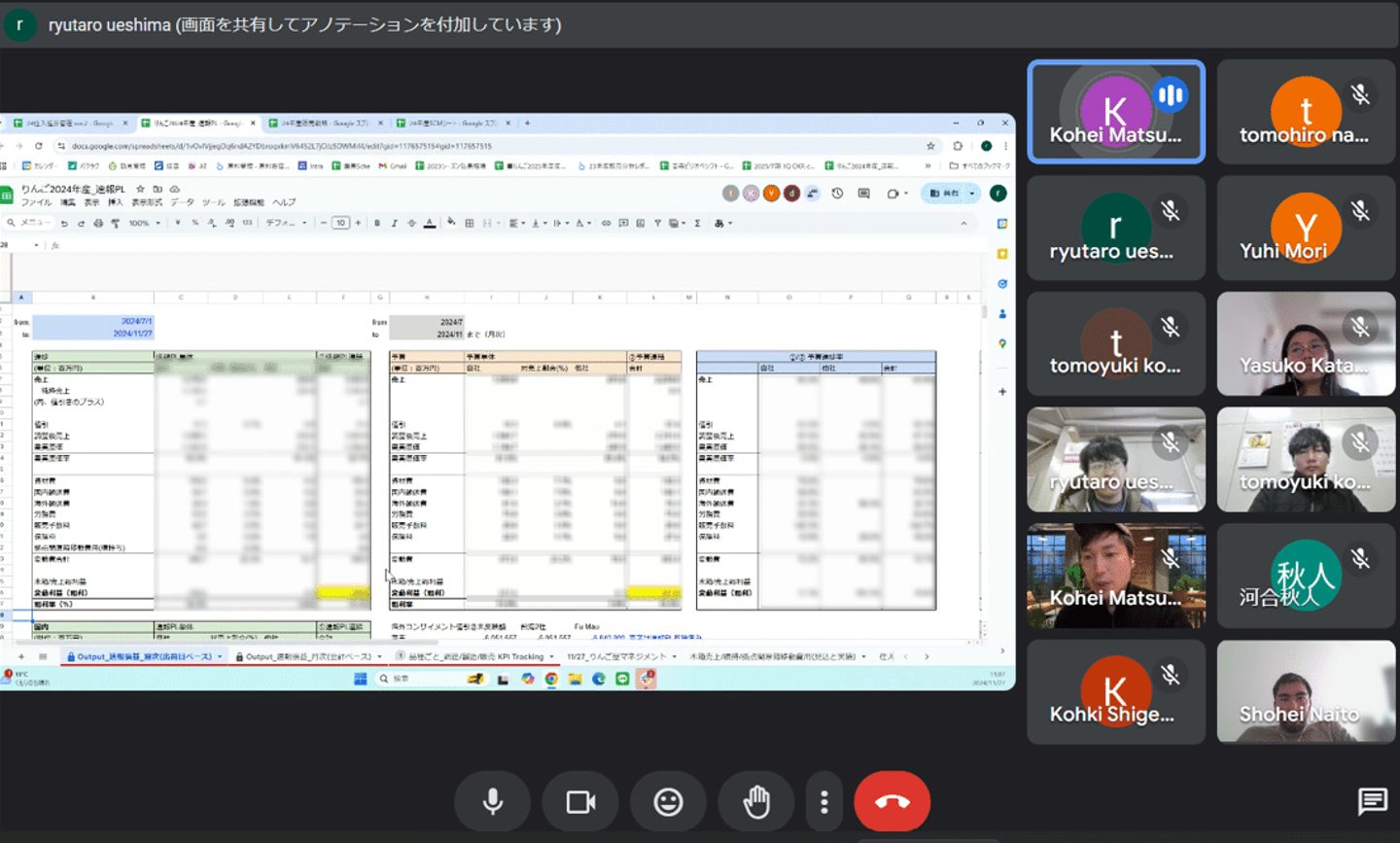Viewport: 1400px width, 843px height.
Task: Click the Windows Start button
Action: tap(361, 679)
